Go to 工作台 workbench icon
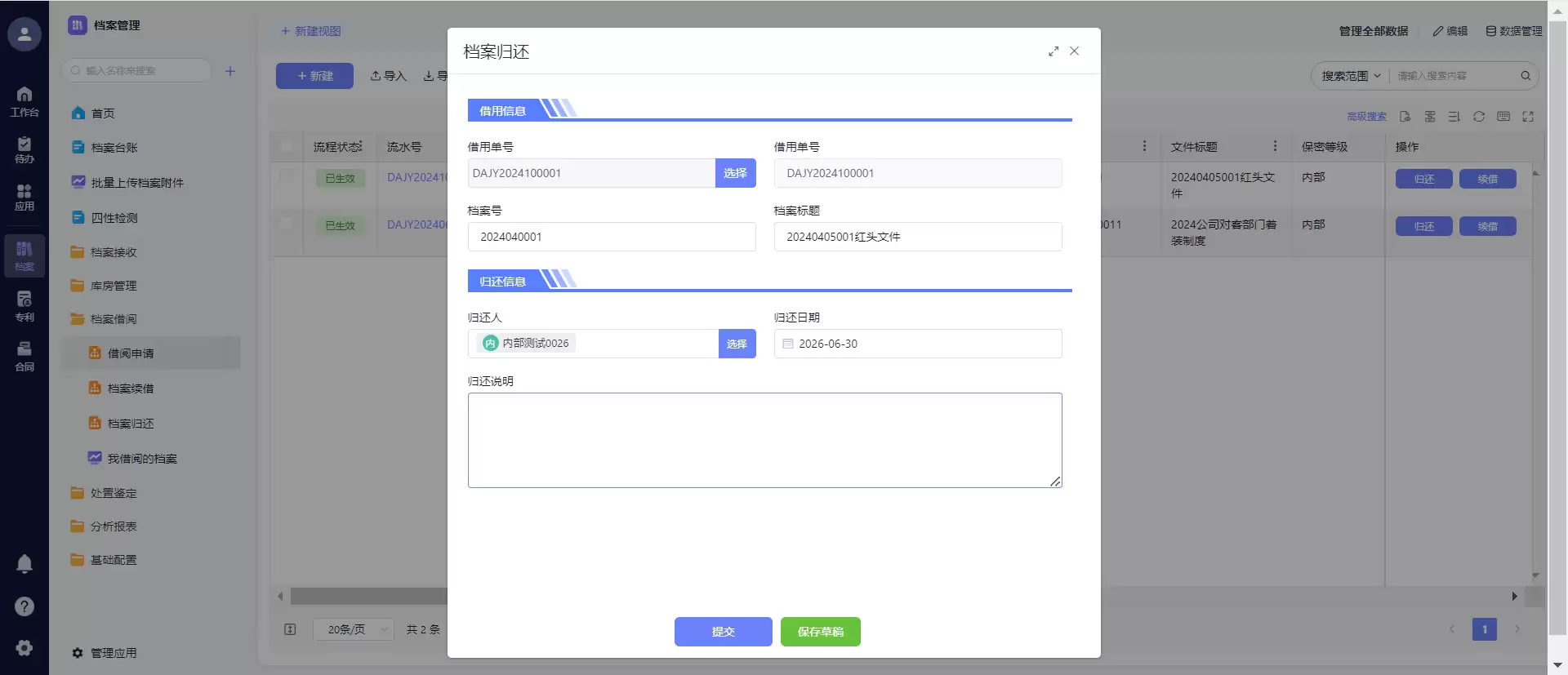 click(x=24, y=101)
